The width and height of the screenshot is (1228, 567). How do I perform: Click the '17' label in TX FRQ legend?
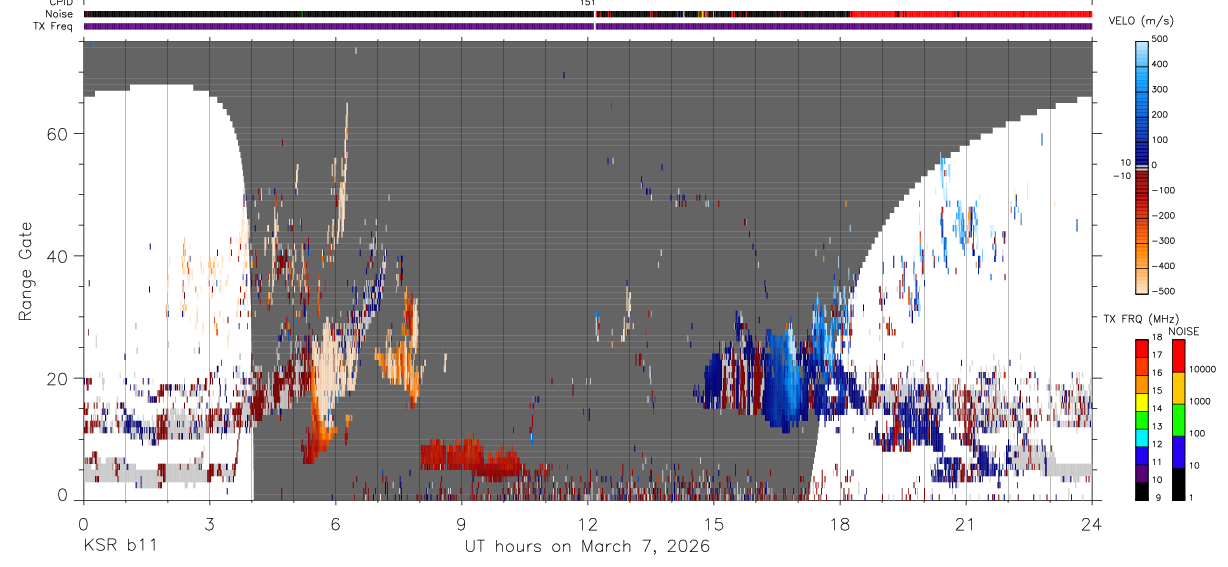[x=1156, y=355]
